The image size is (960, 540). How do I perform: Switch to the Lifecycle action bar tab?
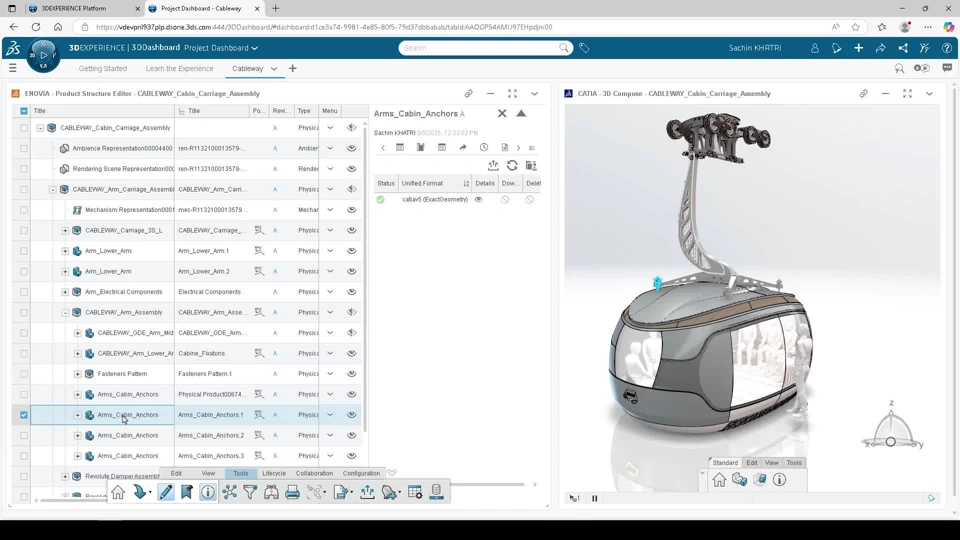[x=274, y=473]
